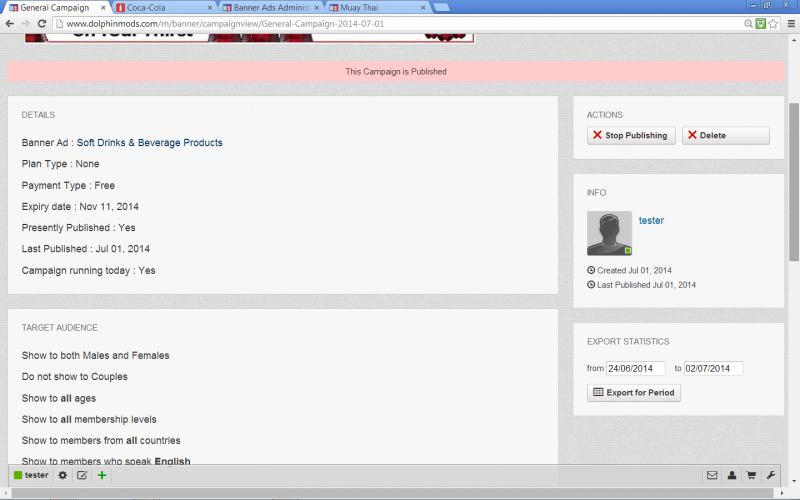
Task: Click the 'Expiry date : Nov 11, 2014' text
Action: coord(80,207)
